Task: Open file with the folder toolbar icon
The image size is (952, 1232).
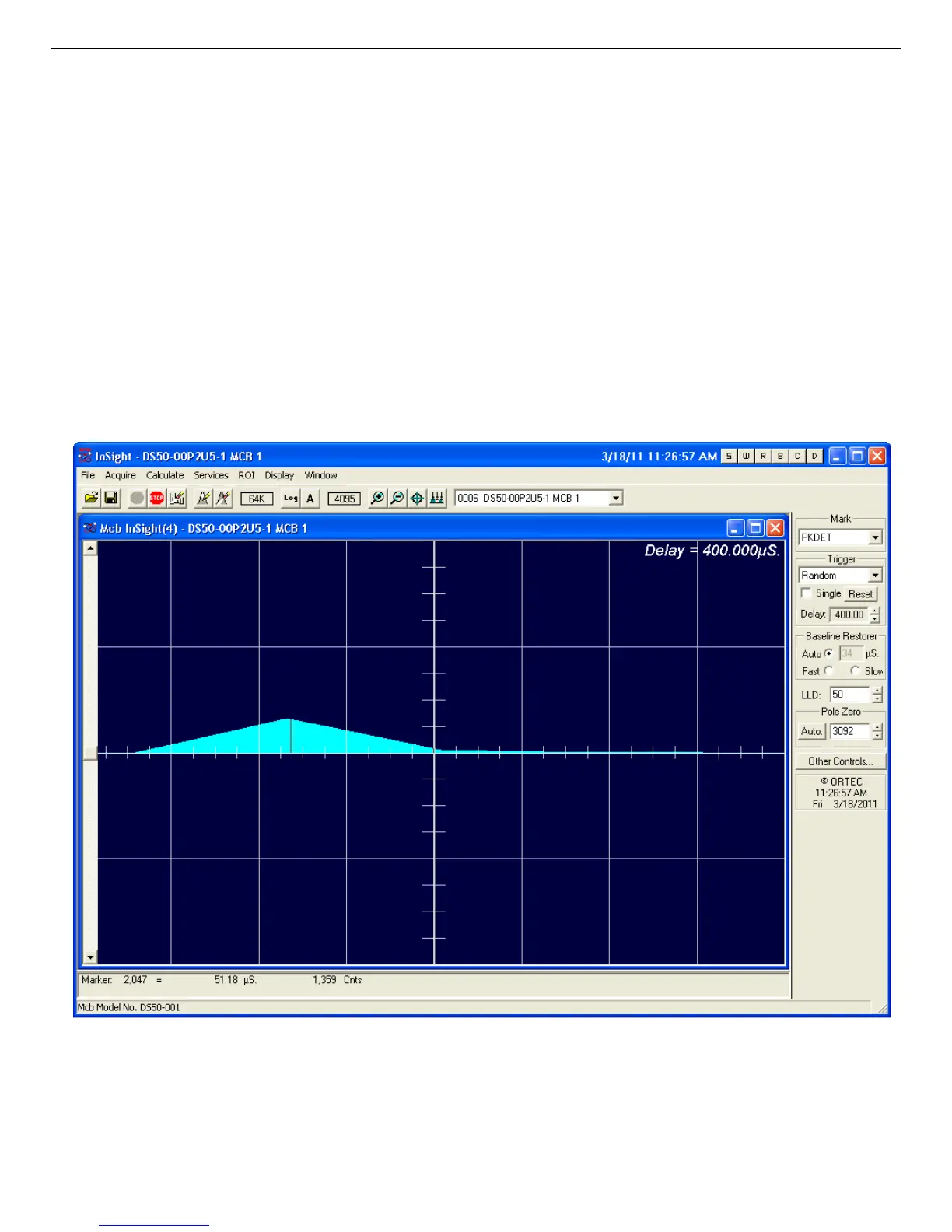Action: [x=91, y=498]
